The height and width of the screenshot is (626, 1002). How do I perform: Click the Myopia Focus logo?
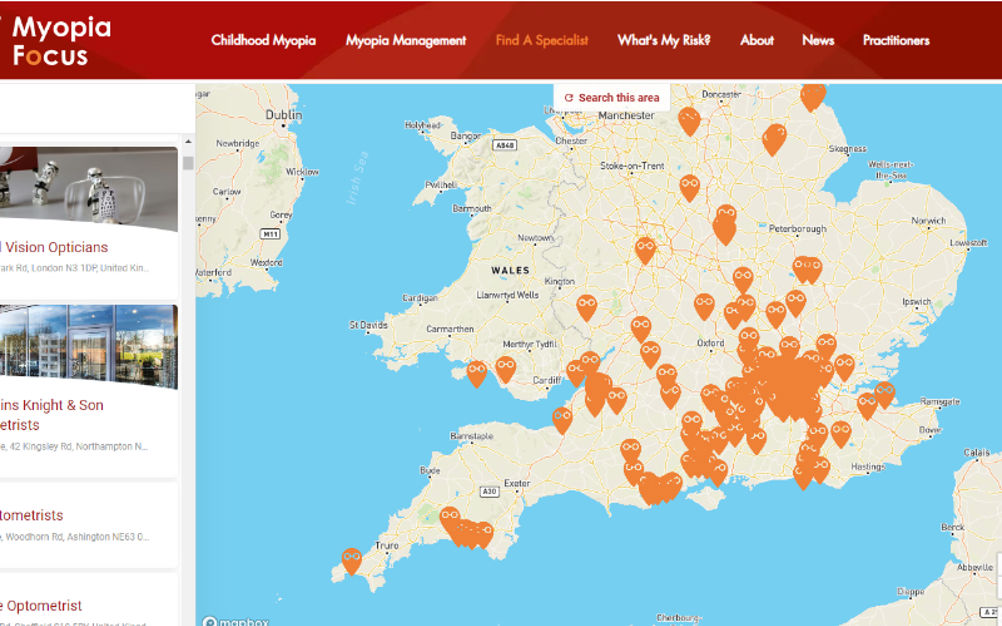(58, 41)
